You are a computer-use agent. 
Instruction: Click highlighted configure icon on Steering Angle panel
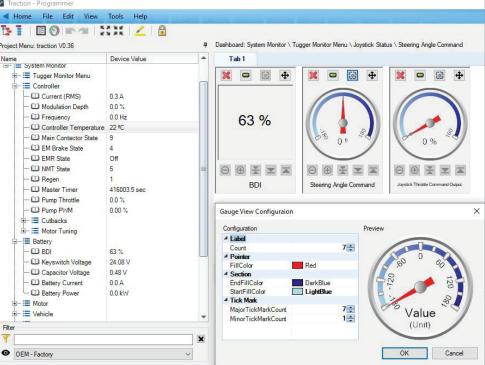tap(352, 75)
